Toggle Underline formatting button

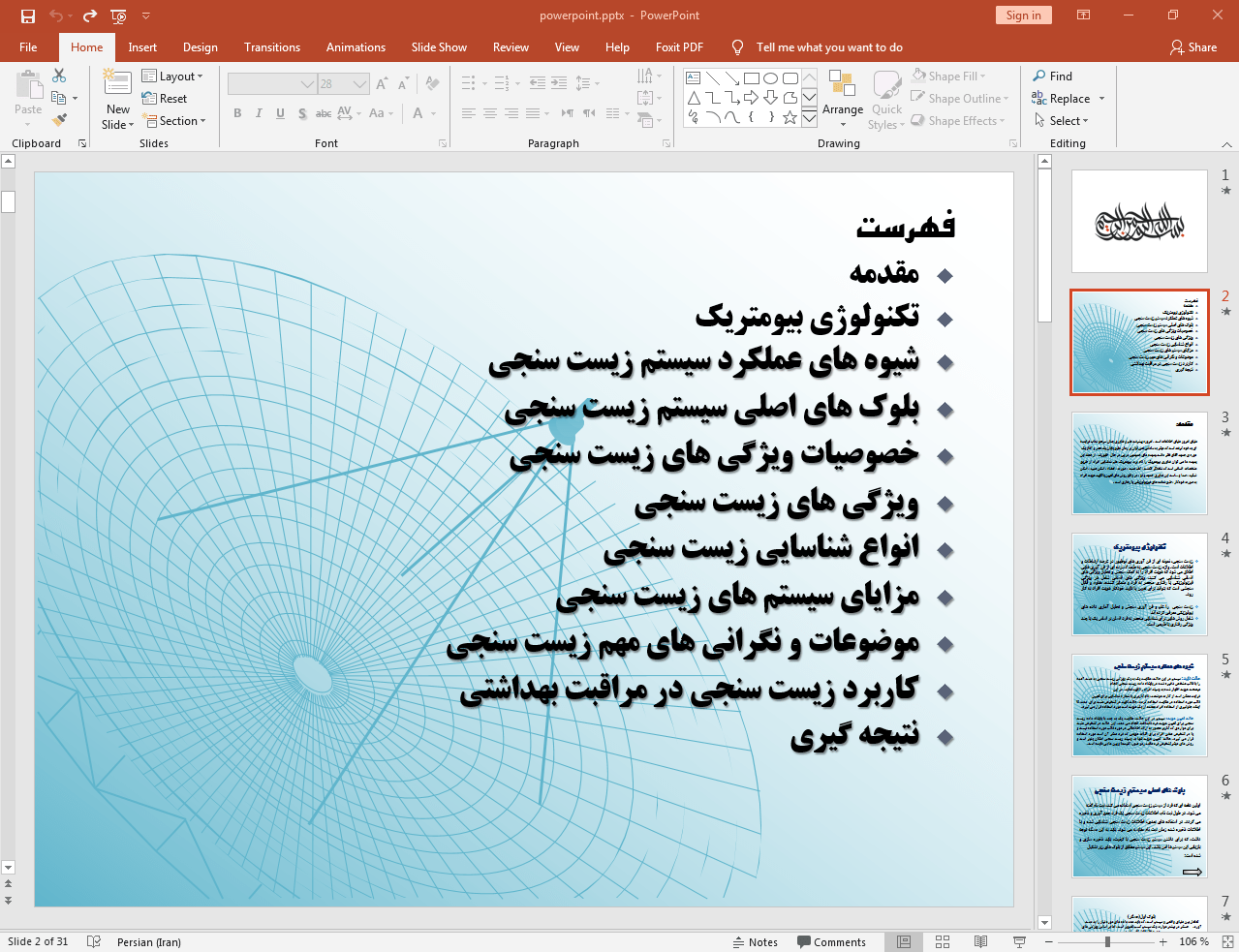pos(280,113)
